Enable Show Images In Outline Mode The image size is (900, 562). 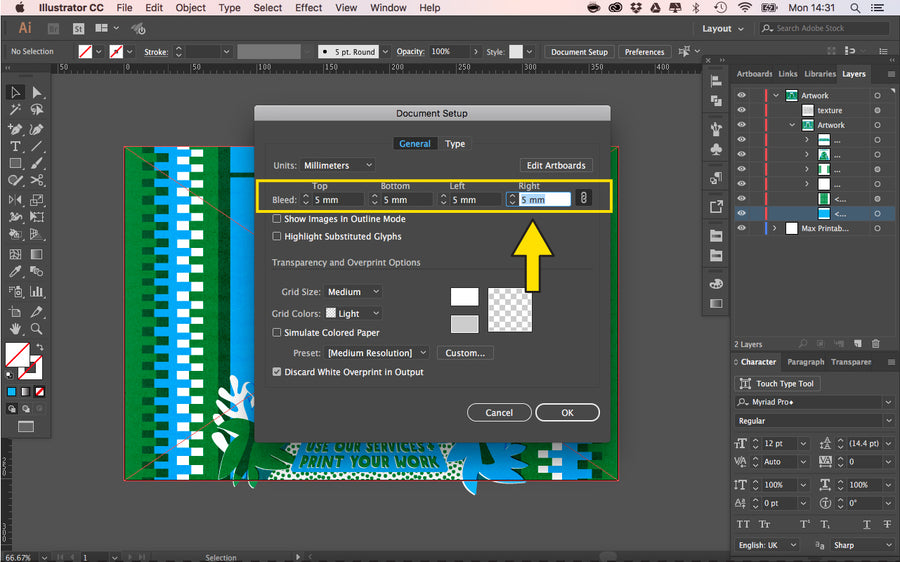277,219
